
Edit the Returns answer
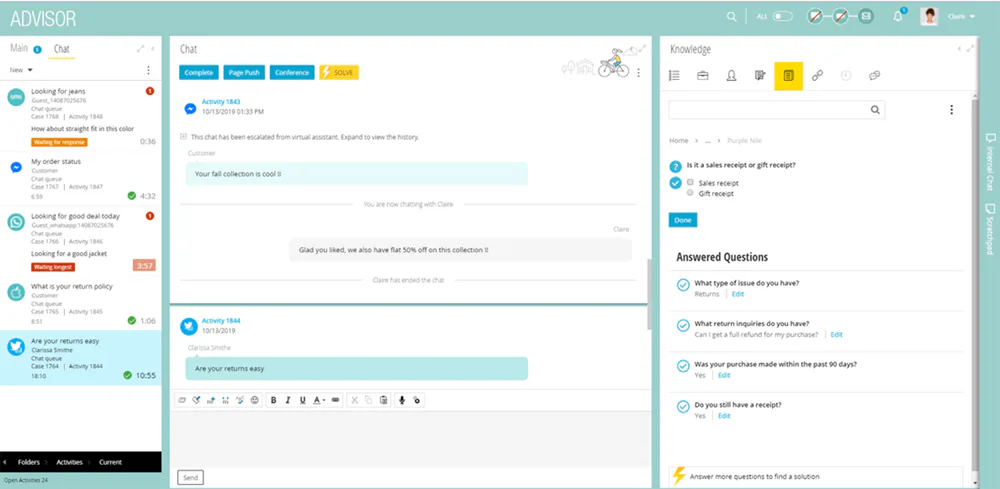737,294
